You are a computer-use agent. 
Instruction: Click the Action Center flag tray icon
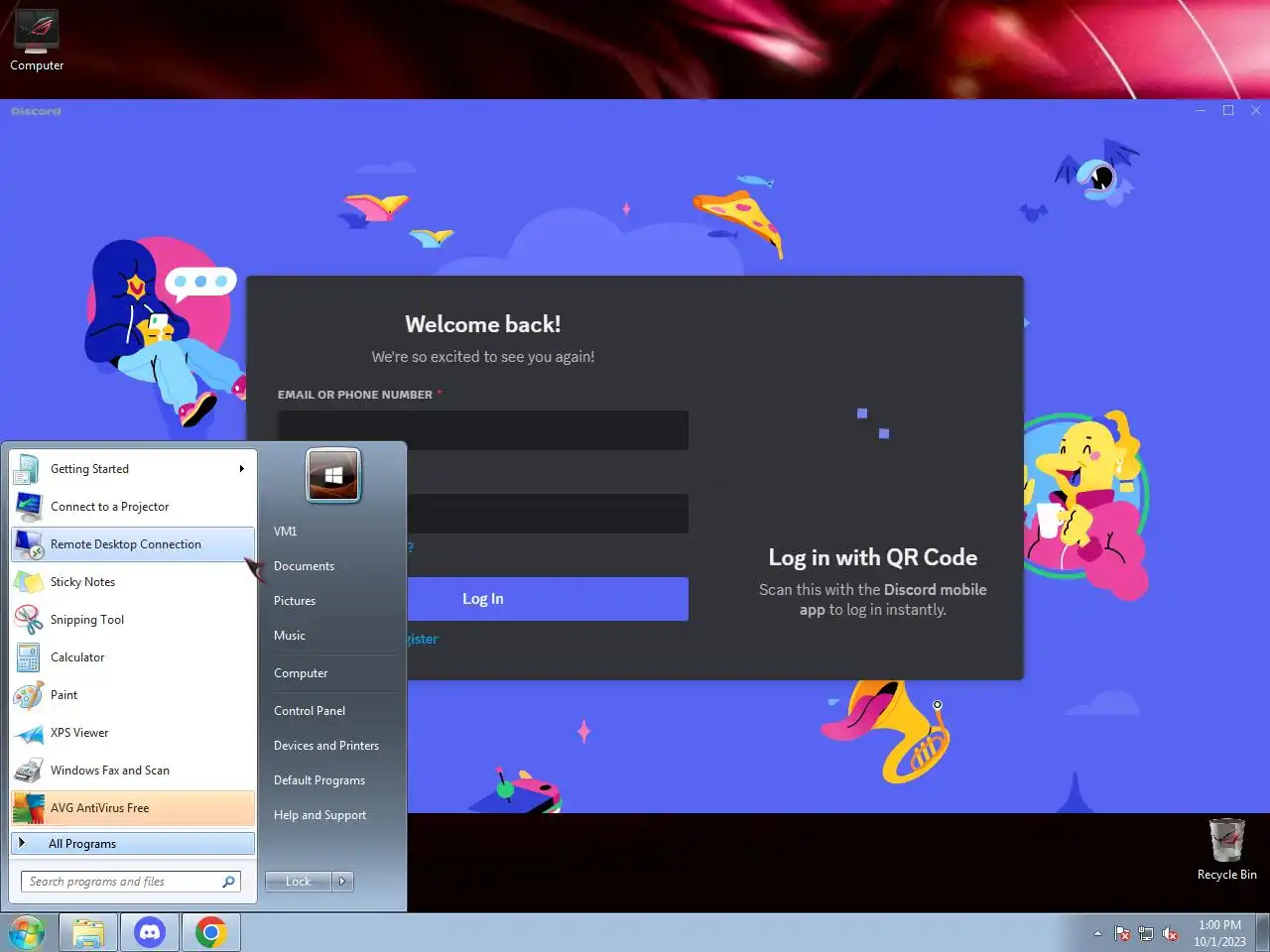click(x=1122, y=933)
